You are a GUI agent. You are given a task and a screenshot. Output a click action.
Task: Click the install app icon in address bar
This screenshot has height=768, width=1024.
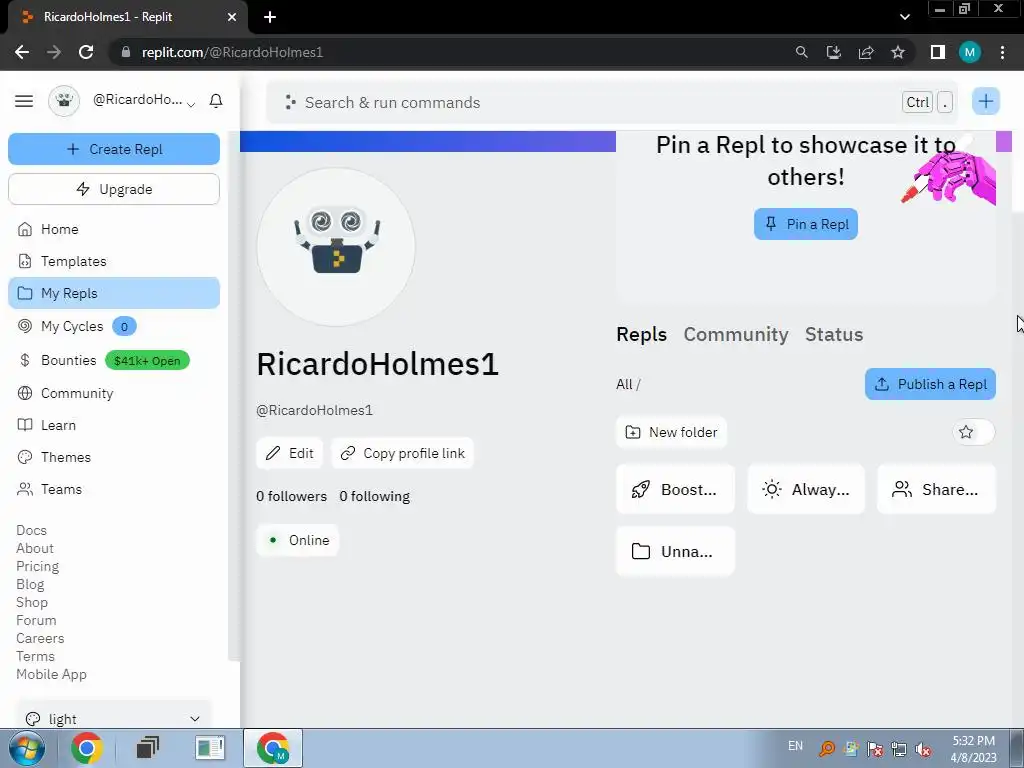click(833, 52)
